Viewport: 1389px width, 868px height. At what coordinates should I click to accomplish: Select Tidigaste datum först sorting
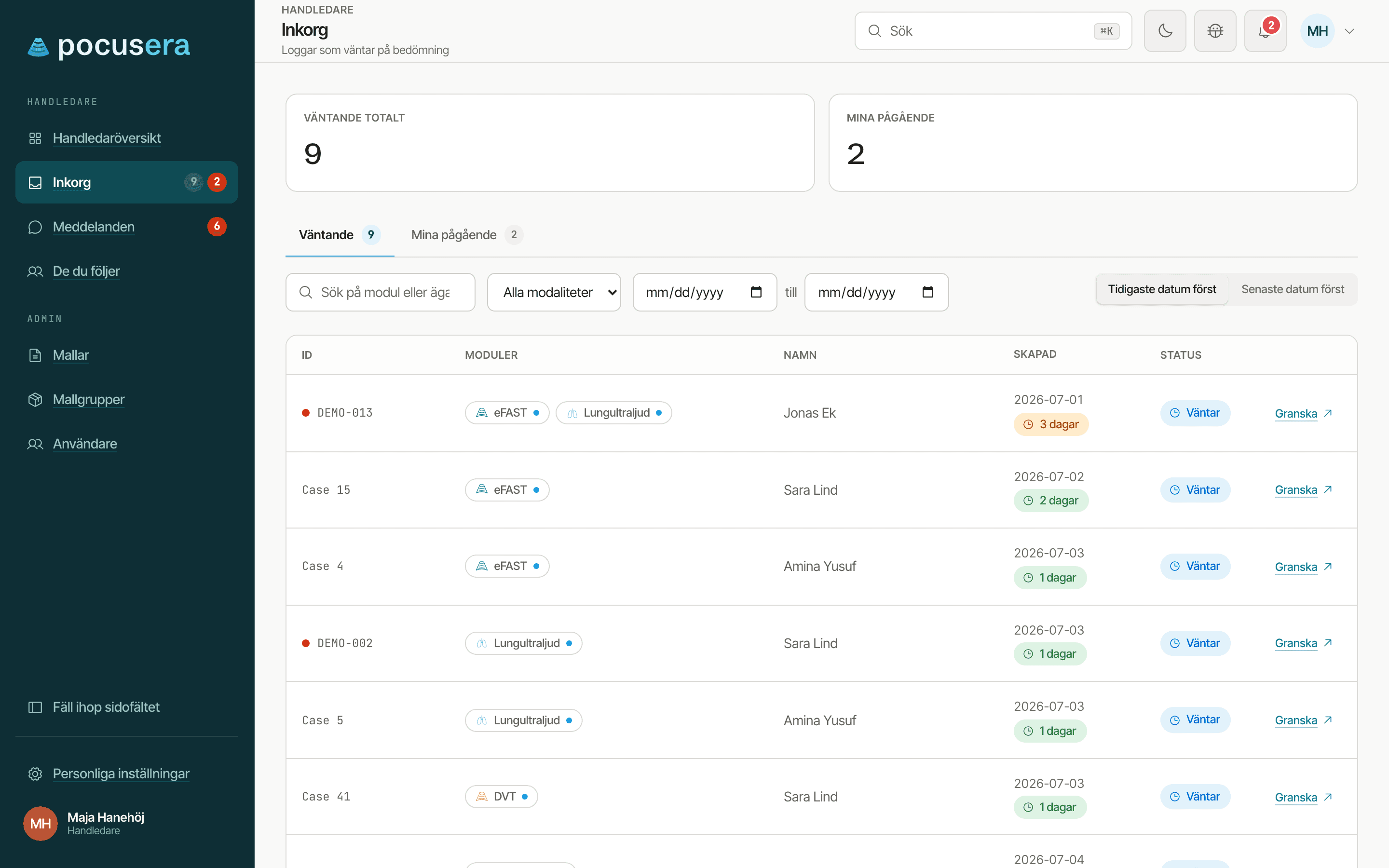tap(1162, 289)
